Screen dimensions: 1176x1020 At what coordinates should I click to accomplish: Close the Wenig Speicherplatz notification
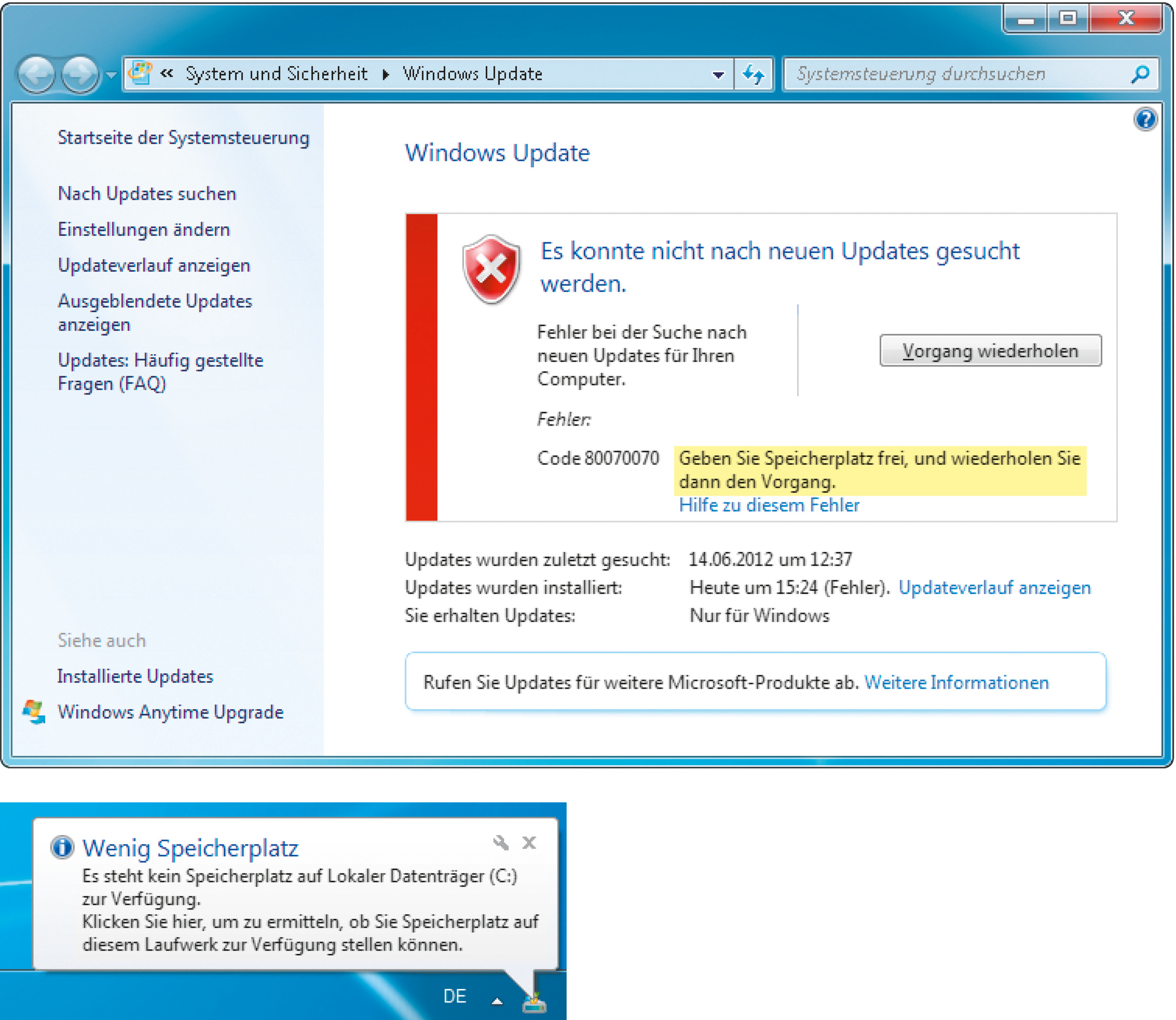pyautogui.click(x=529, y=843)
